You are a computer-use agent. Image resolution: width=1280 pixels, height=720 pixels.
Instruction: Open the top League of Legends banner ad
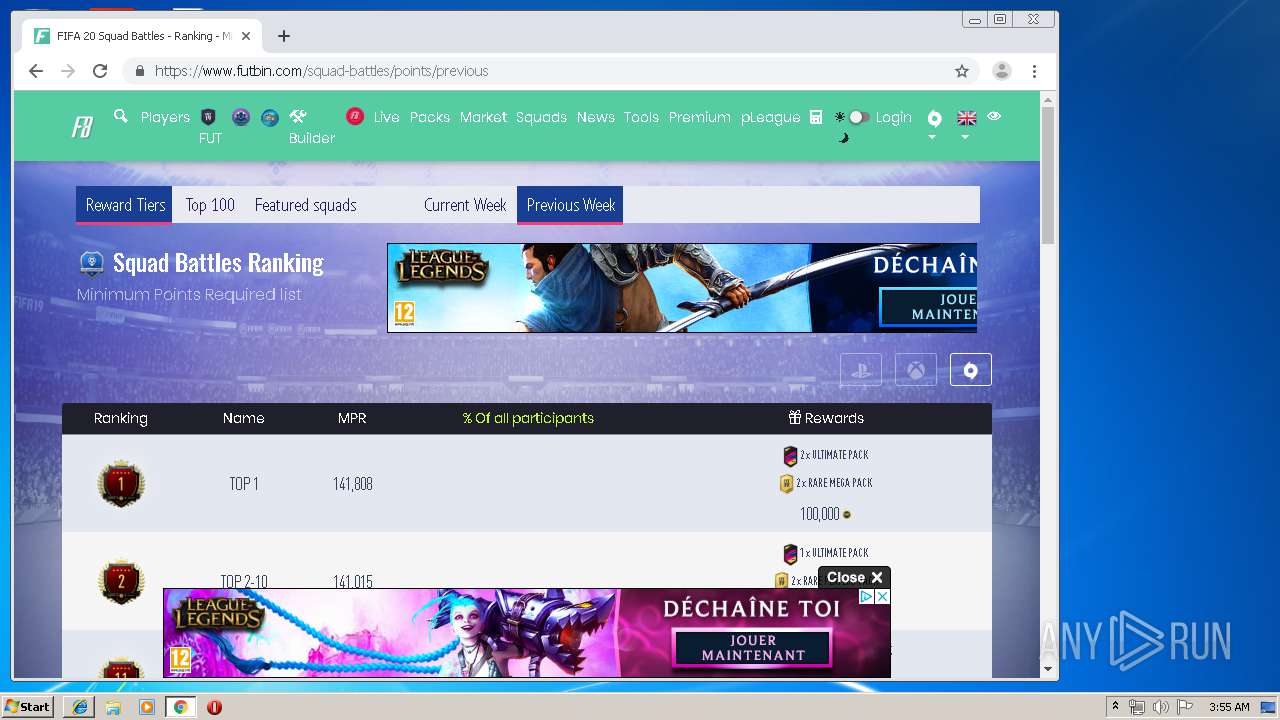(x=682, y=288)
